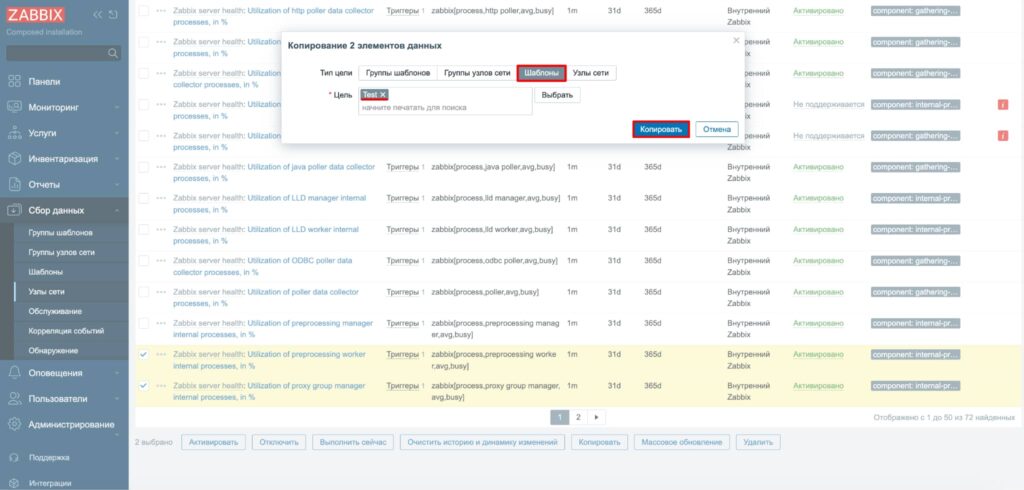1024x490 pixels.
Task: Click the Интеграции icon
Action: pos(14,483)
